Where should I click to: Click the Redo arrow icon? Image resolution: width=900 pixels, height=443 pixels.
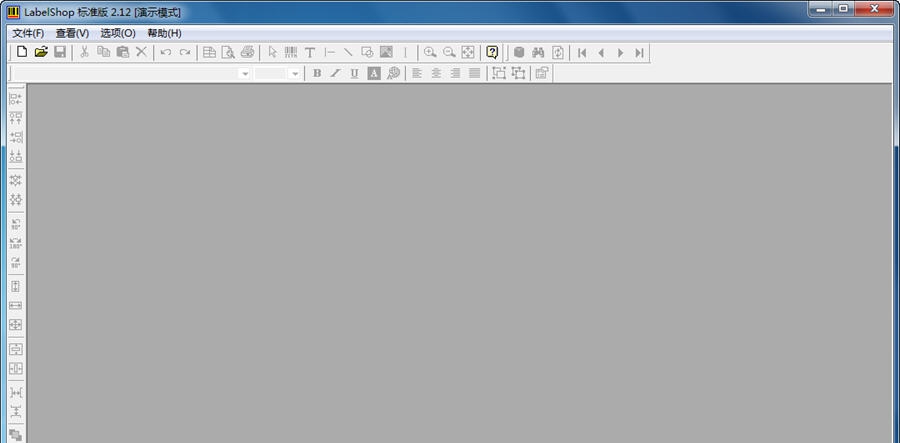tap(185, 52)
